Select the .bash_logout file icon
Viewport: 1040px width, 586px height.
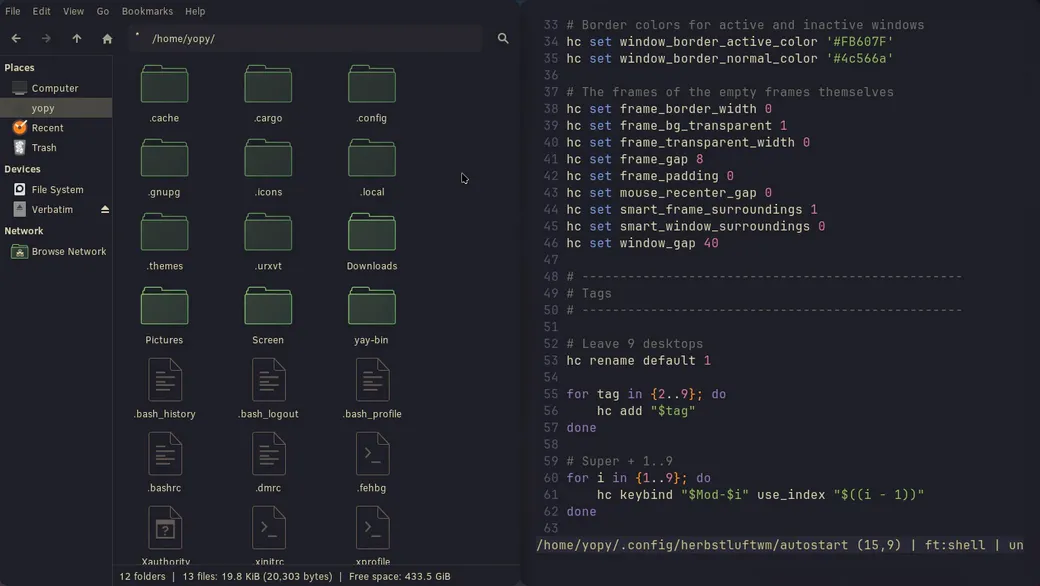coord(269,380)
